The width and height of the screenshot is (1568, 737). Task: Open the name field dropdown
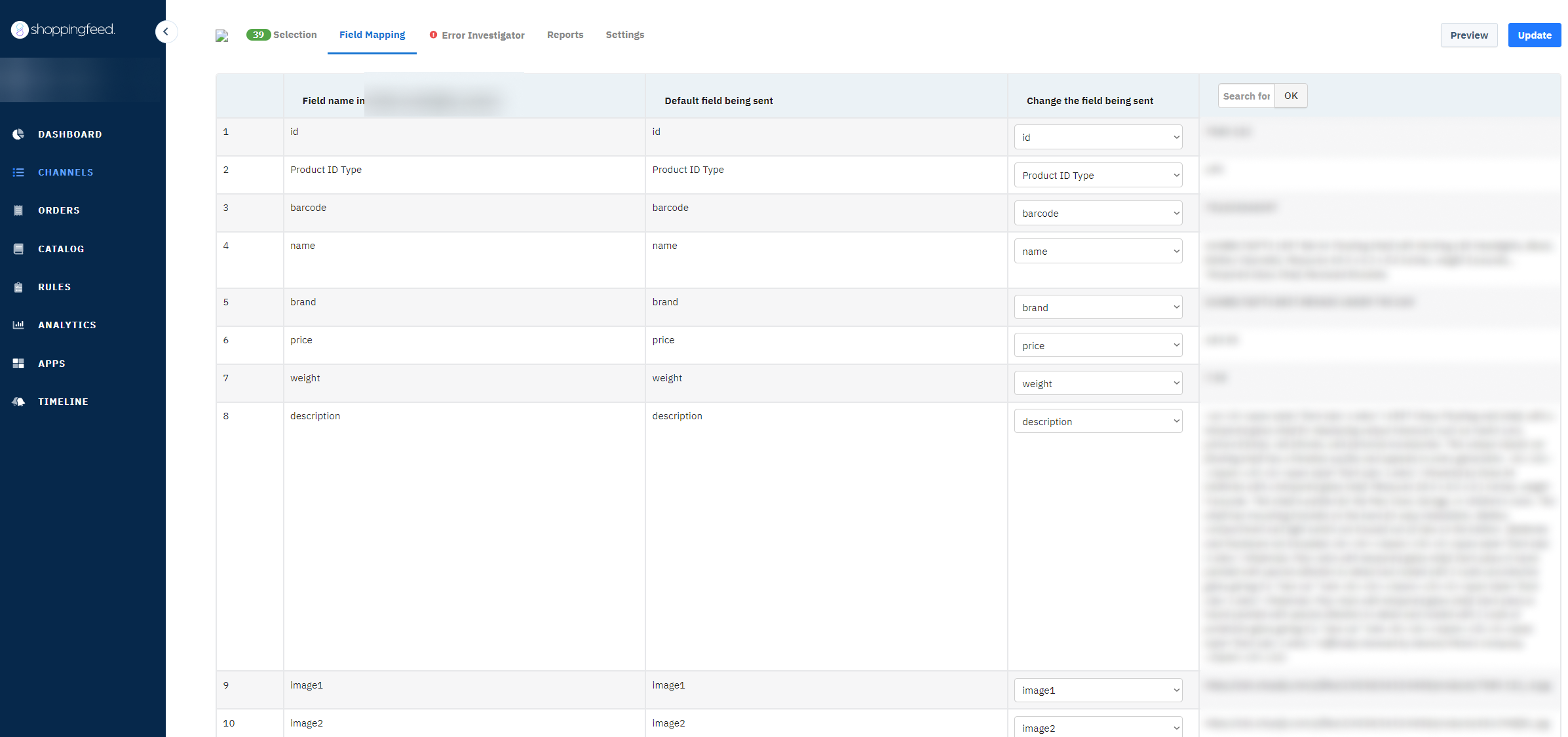[1098, 251]
